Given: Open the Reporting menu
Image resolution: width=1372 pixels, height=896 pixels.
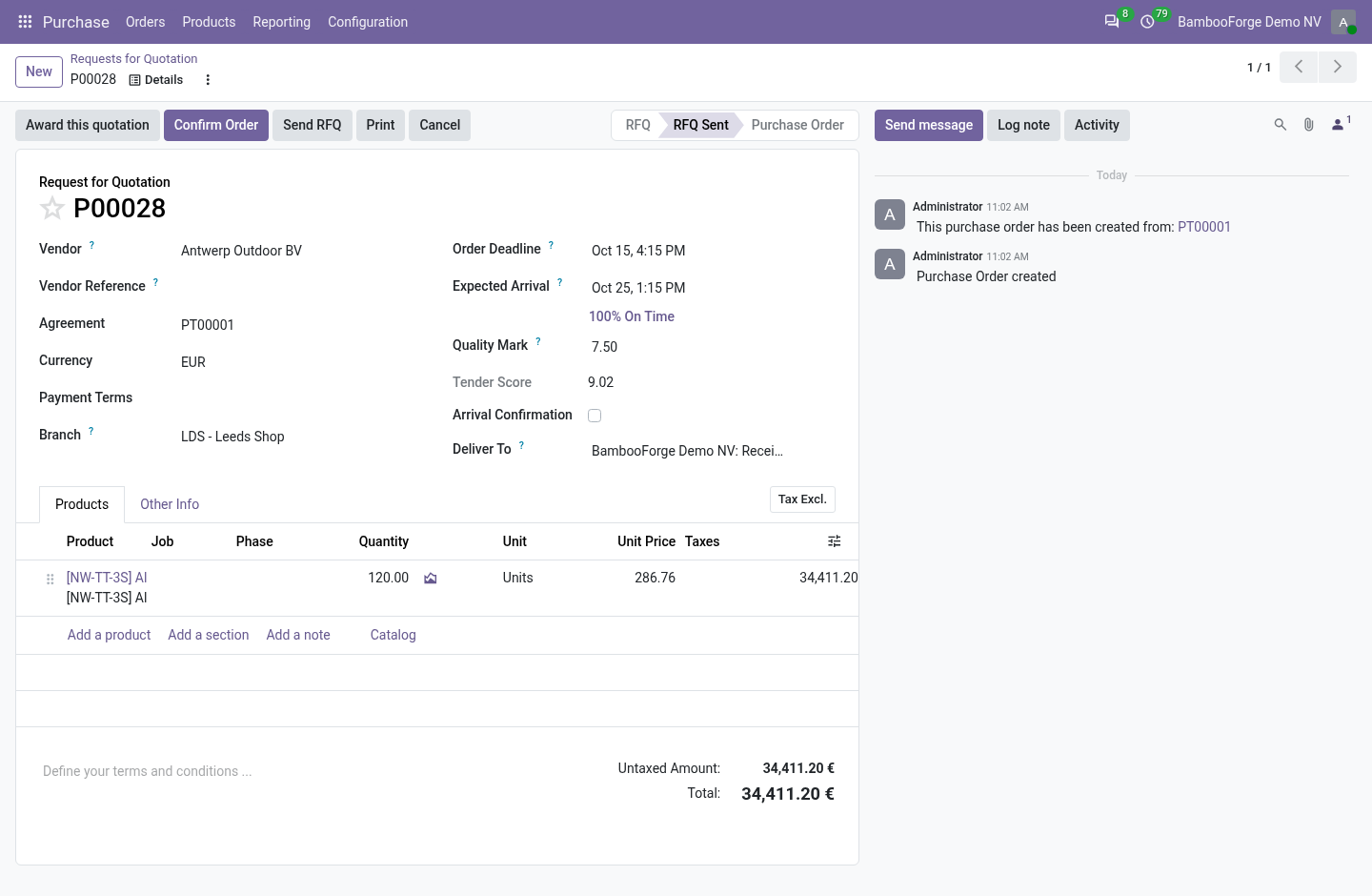Looking at the screenshot, I should click(x=281, y=22).
